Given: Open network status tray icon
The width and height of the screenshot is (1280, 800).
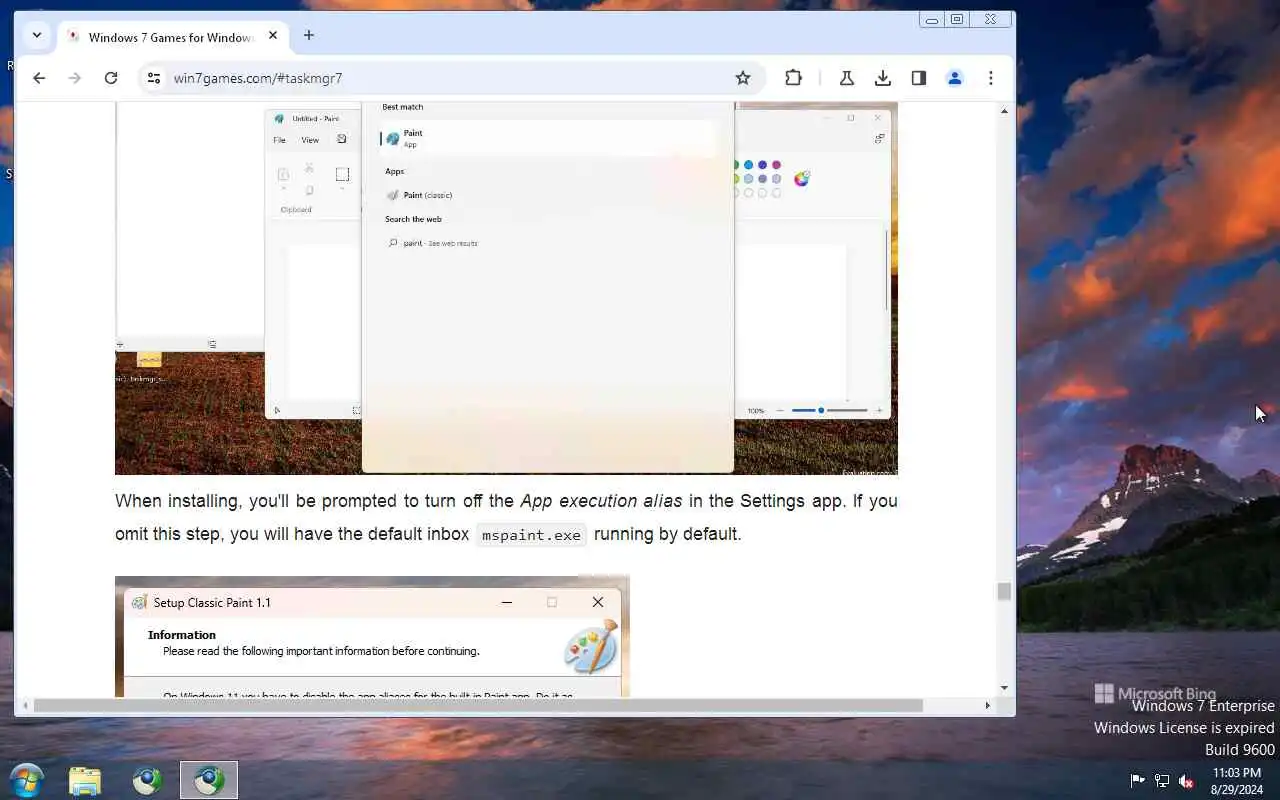Looking at the screenshot, I should pos(1162,781).
